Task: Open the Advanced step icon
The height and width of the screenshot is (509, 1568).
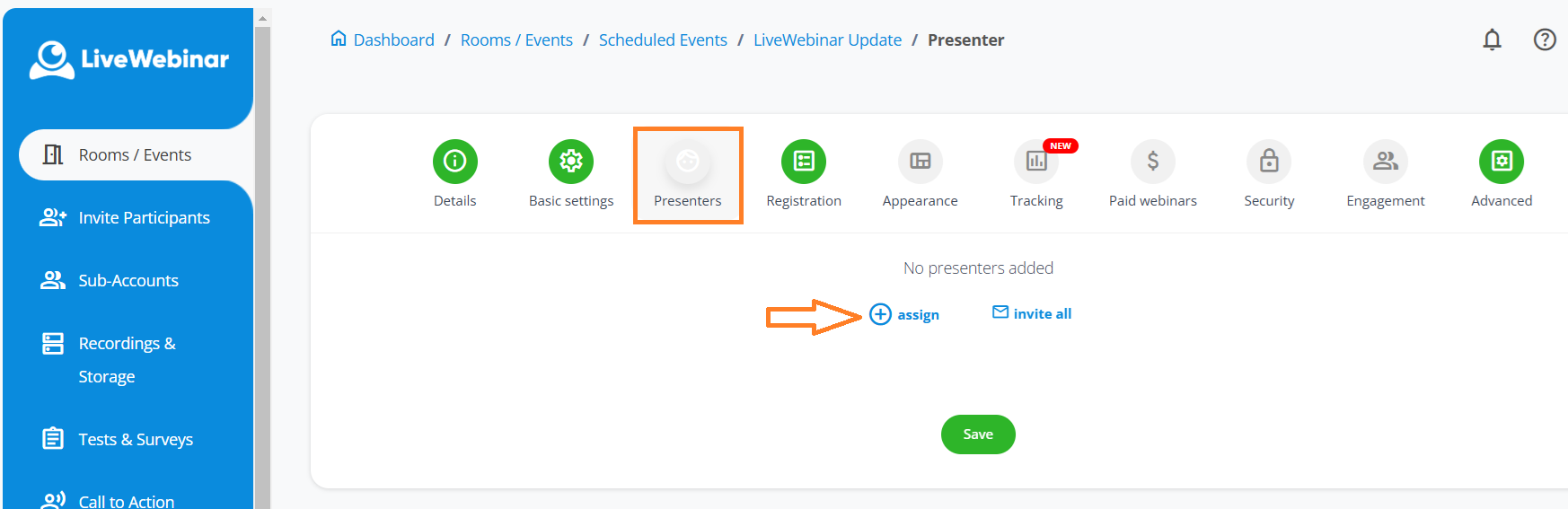Action: pos(1502,162)
